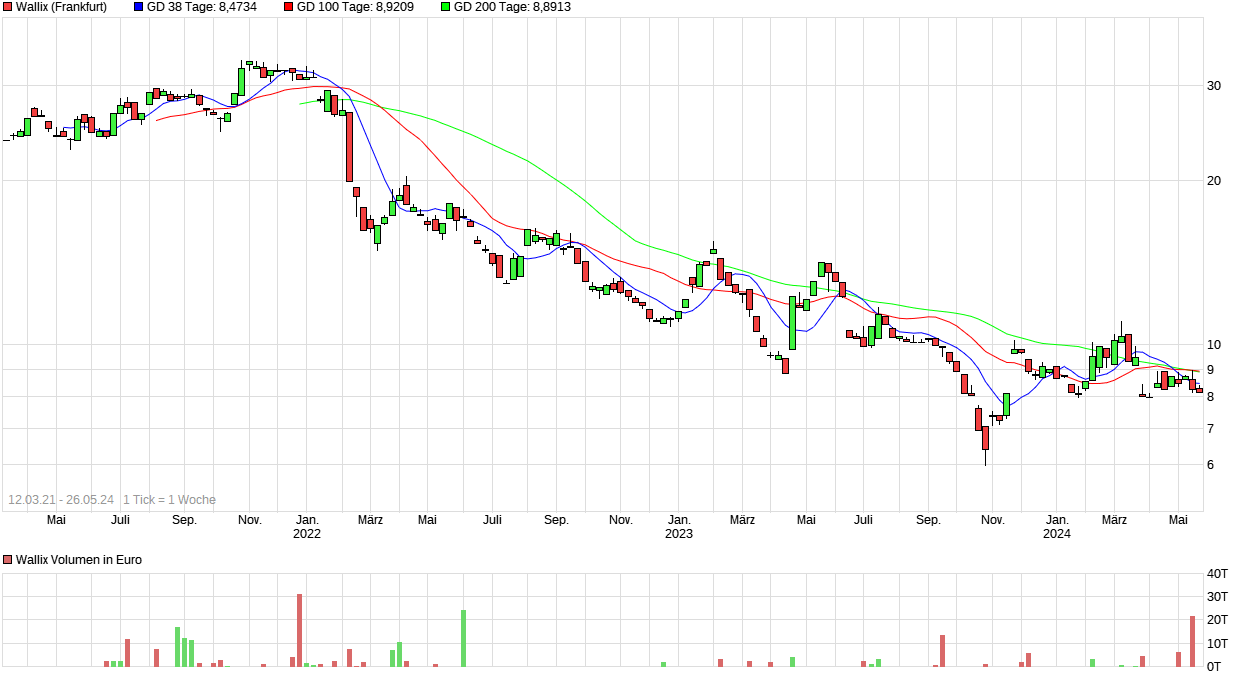The width and height of the screenshot is (1253, 679).
Task: Click the '1 Tick = 1 Woche' note
Action: tap(169, 500)
